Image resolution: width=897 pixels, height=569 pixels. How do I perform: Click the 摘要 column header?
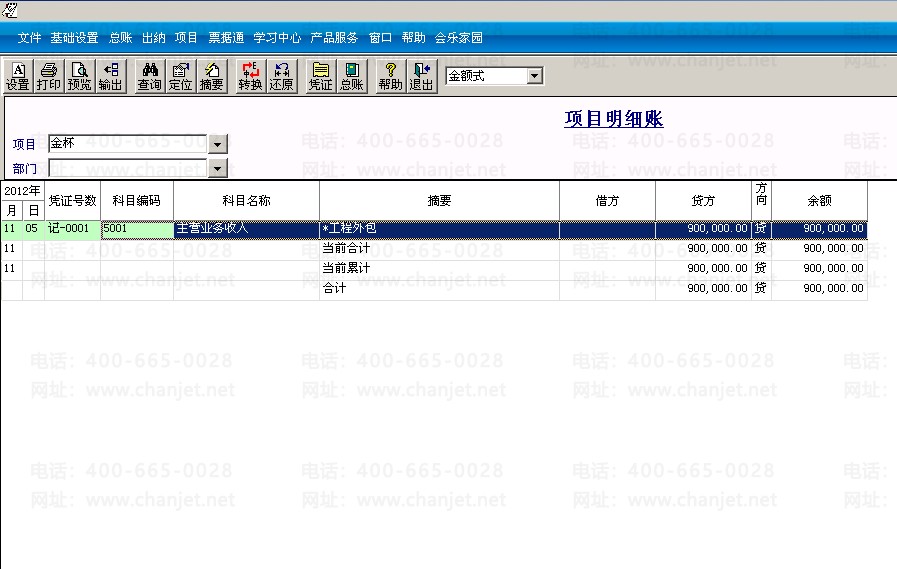(439, 201)
